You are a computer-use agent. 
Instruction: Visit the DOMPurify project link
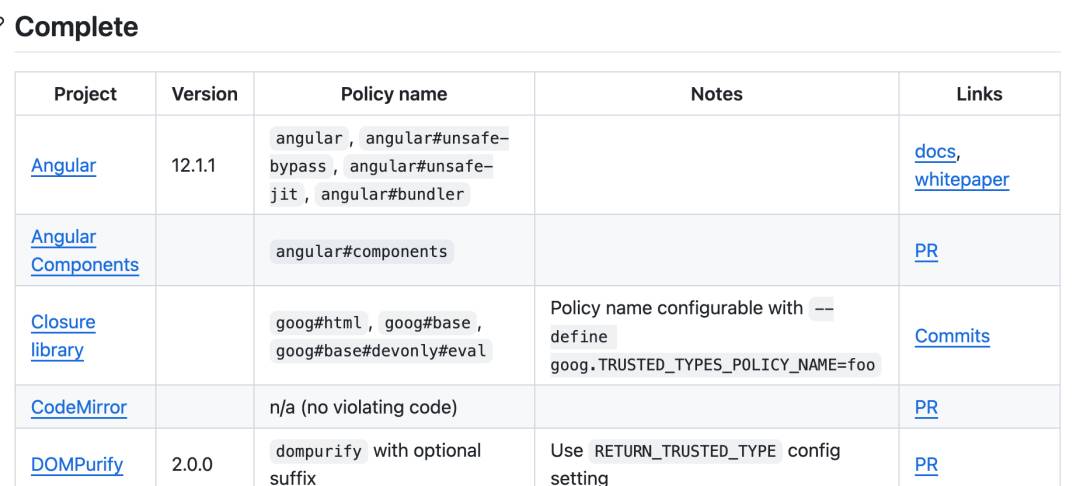click(77, 465)
